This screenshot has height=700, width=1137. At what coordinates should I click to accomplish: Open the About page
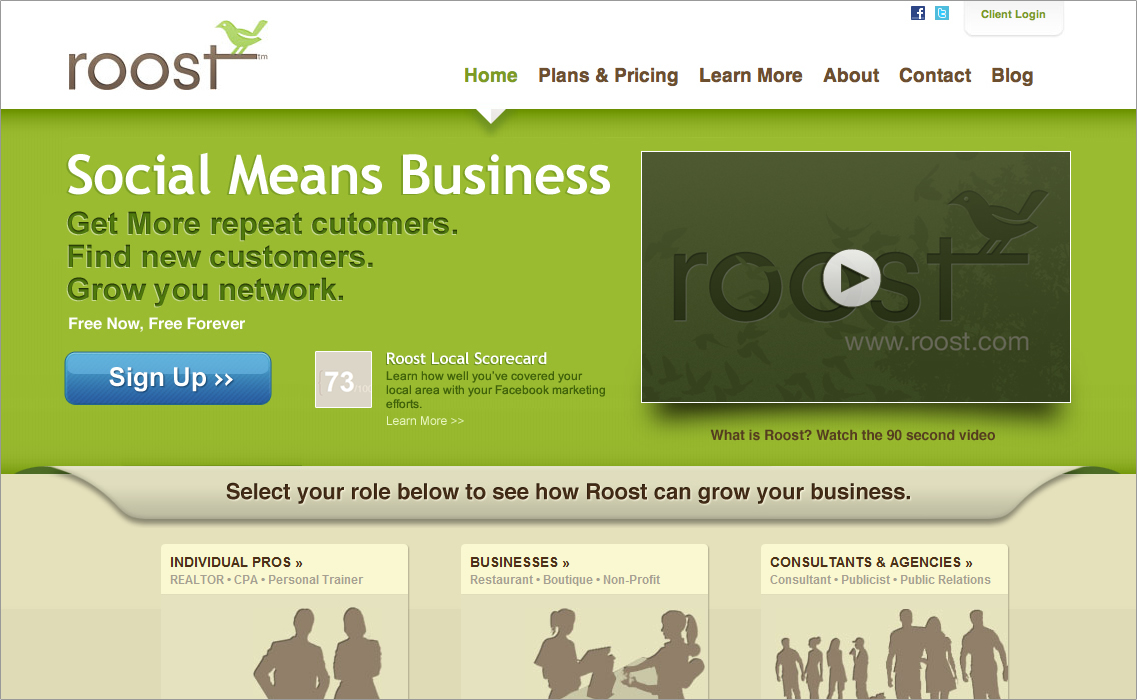coord(851,75)
